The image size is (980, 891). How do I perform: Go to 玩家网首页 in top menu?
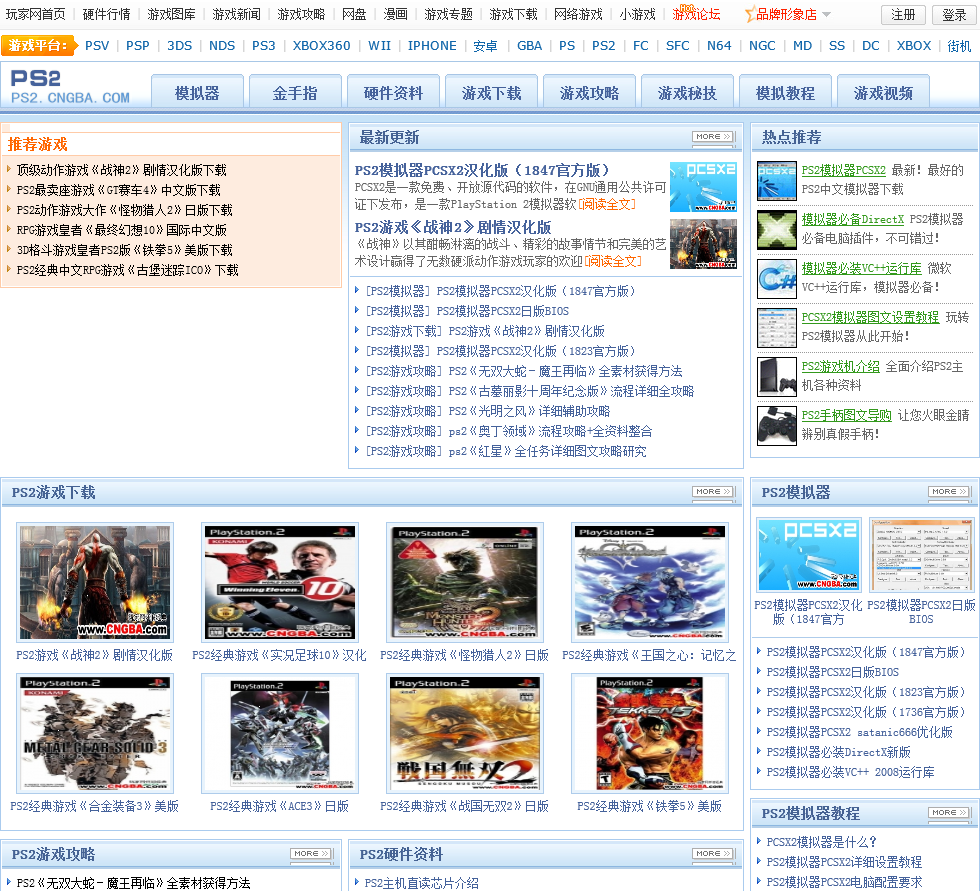[36, 14]
